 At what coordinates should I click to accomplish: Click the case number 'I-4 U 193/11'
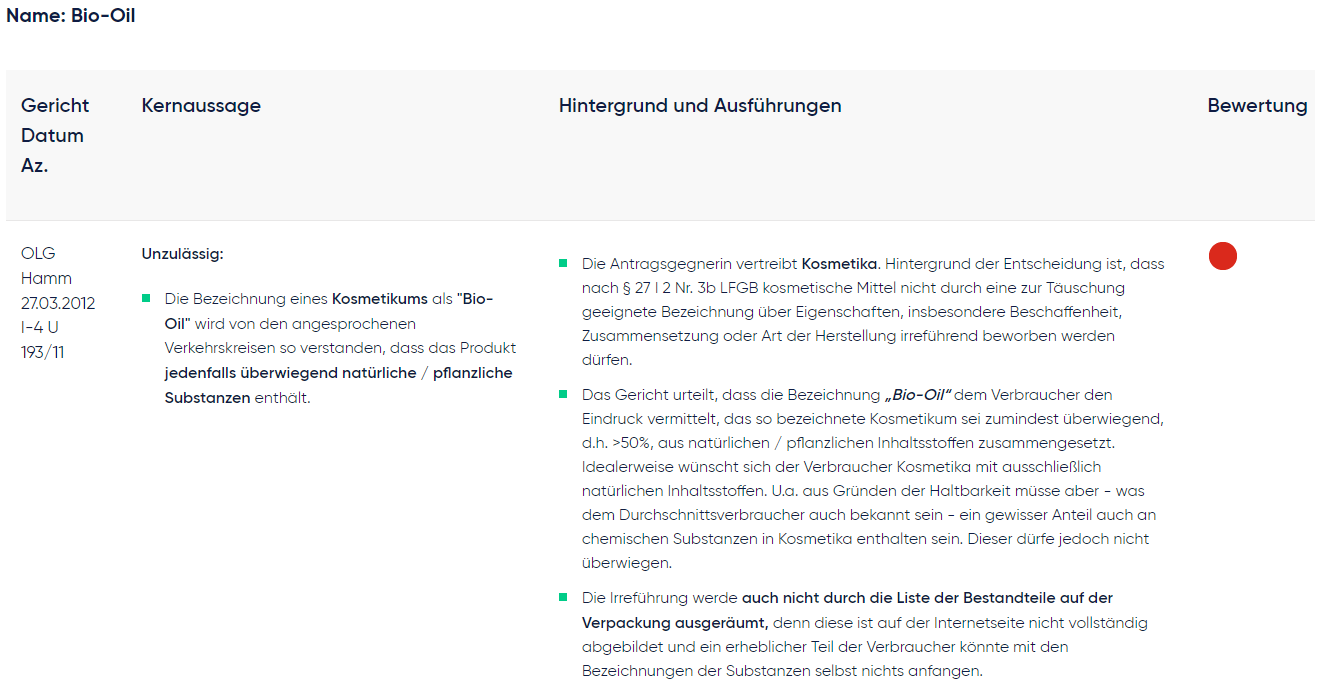[x=42, y=340]
